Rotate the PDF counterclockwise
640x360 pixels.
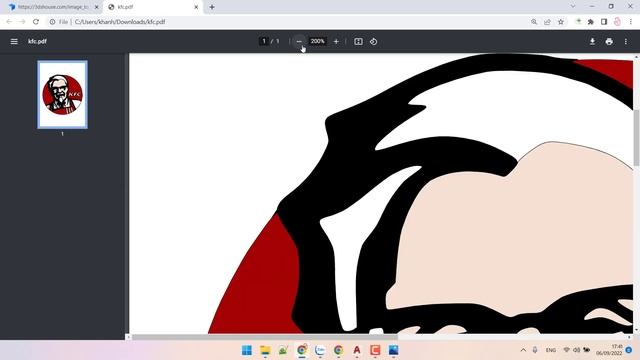point(373,41)
